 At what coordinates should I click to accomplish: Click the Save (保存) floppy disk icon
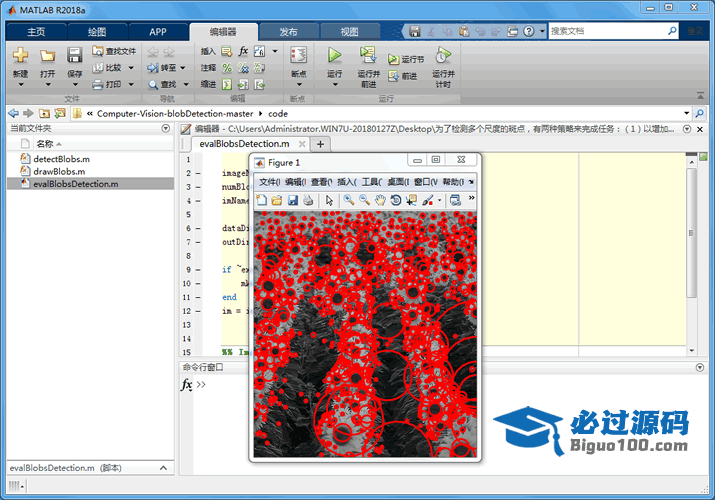[x=75, y=55]
